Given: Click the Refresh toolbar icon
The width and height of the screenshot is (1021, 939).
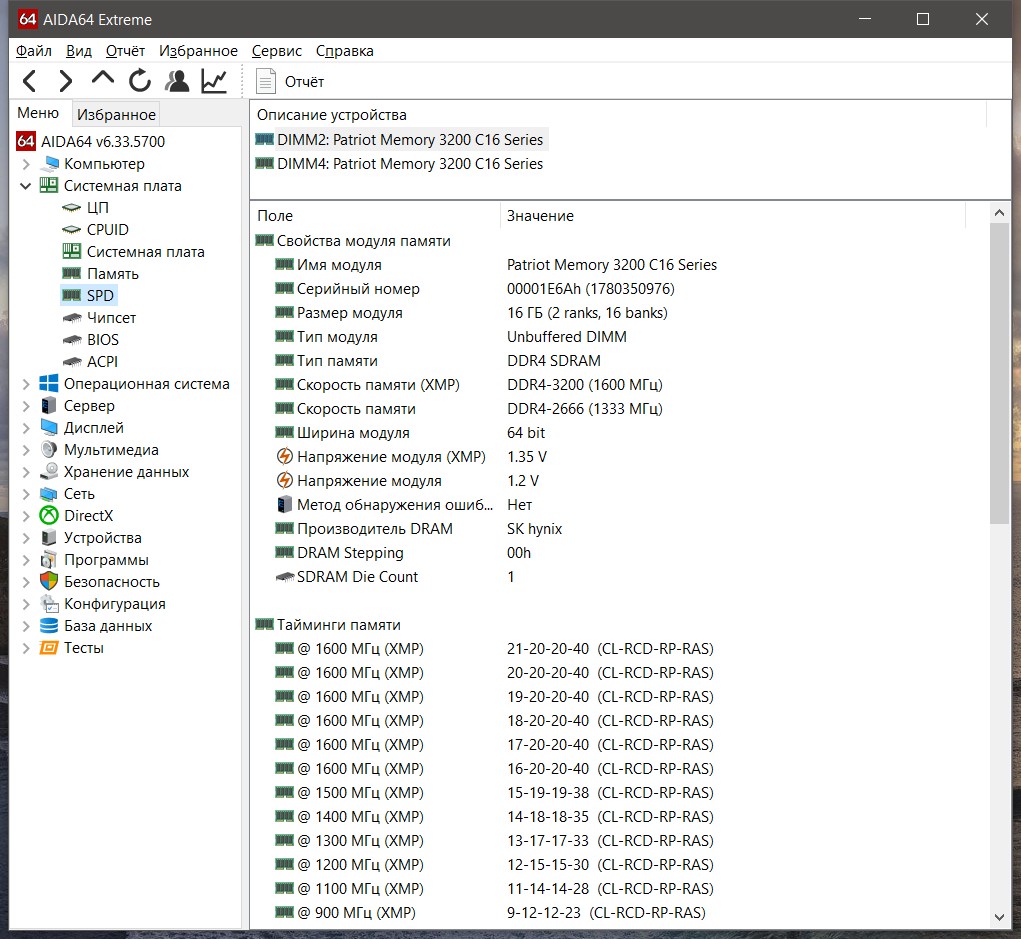Looking at the screenshot, I should pyautogui.click(x=140, y=81).
